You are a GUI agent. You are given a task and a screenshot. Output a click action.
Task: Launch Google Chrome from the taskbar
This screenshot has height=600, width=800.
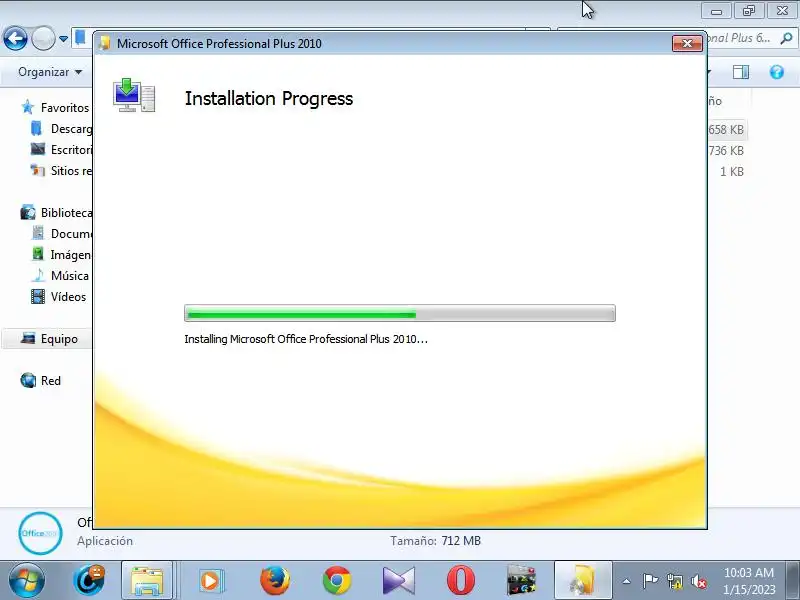click(337, 581)
